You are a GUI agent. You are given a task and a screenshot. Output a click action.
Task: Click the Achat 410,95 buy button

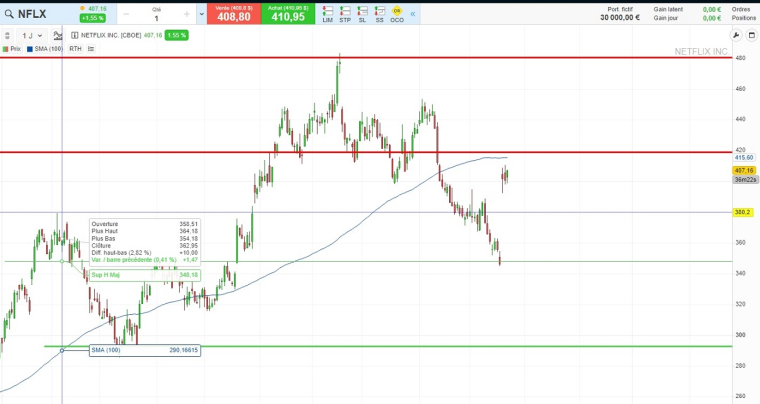(x=286, y=14)
